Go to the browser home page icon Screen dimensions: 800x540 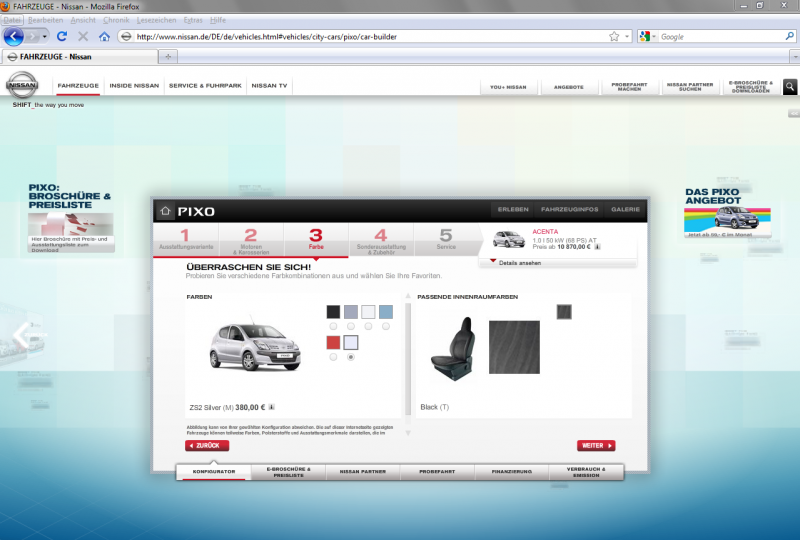tap(105, 36)
